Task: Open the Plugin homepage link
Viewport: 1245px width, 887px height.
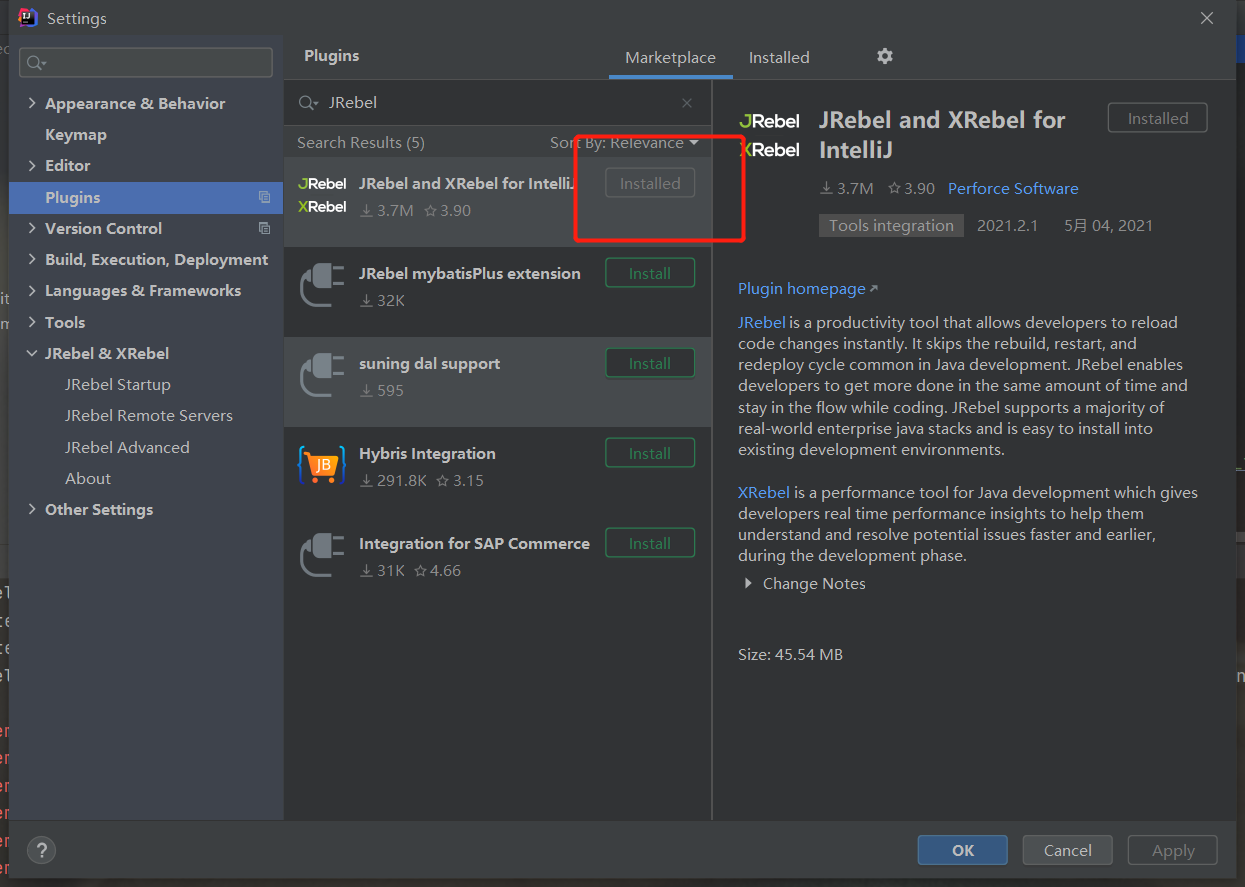Action: [807, 288]
